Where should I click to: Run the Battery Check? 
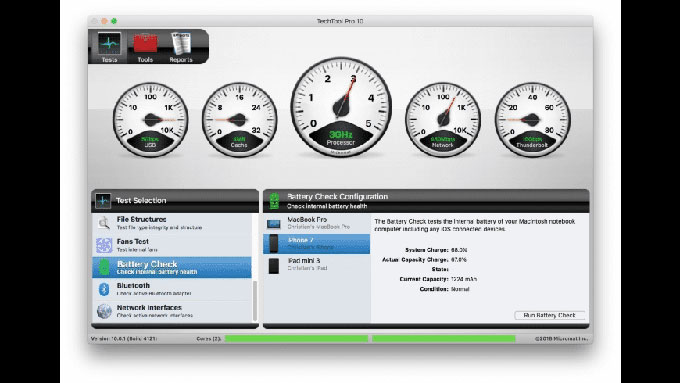[x=549, y=315]
